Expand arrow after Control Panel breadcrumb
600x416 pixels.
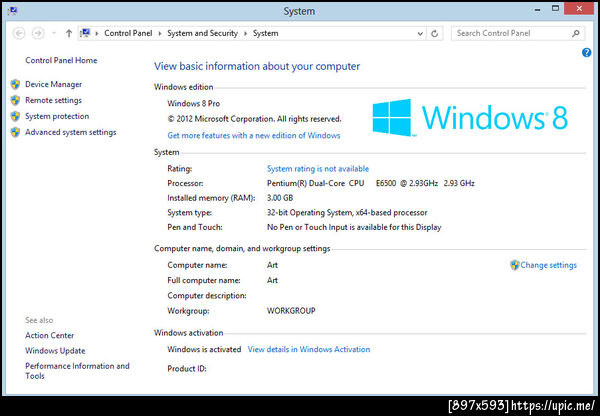(x=160, y=34)
